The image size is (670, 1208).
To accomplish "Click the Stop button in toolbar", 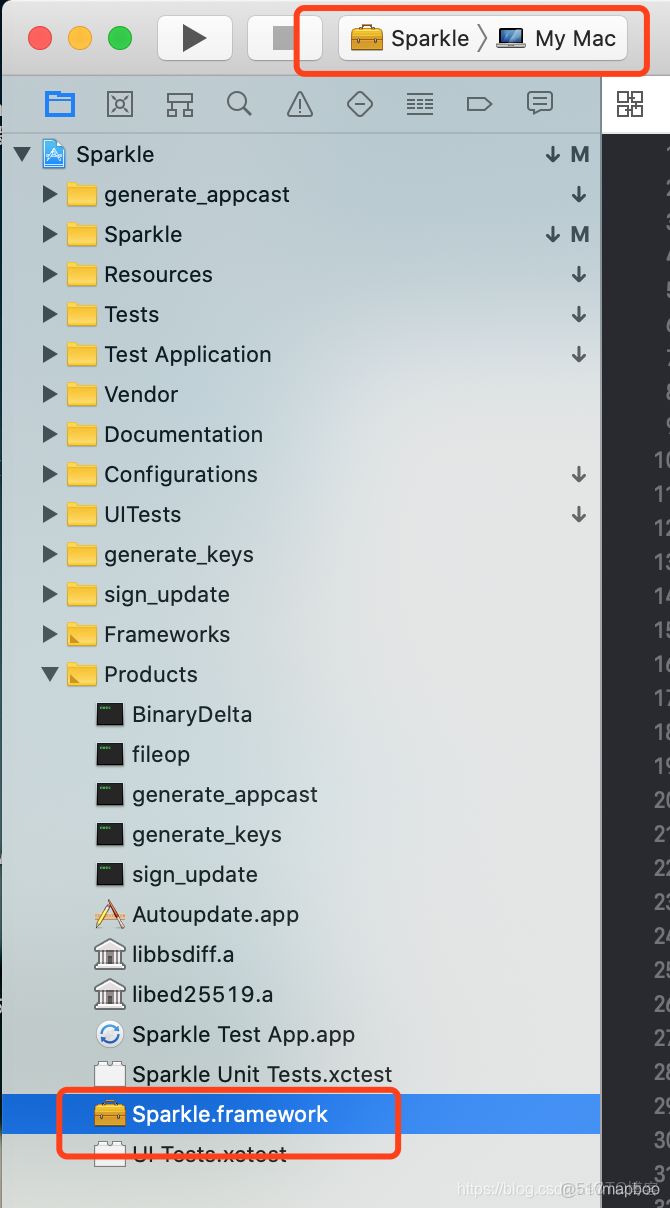I will point(285,39).
